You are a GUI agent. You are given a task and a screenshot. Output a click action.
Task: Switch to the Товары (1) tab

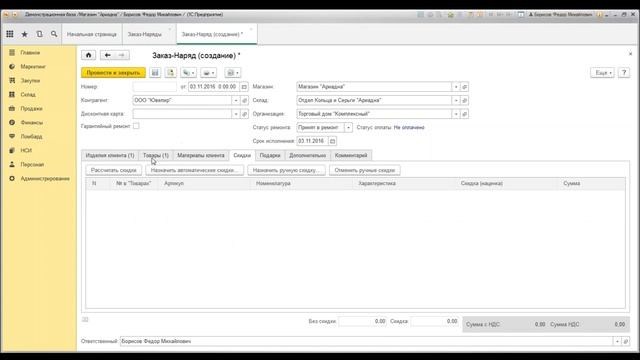click(x=156, y=156)
